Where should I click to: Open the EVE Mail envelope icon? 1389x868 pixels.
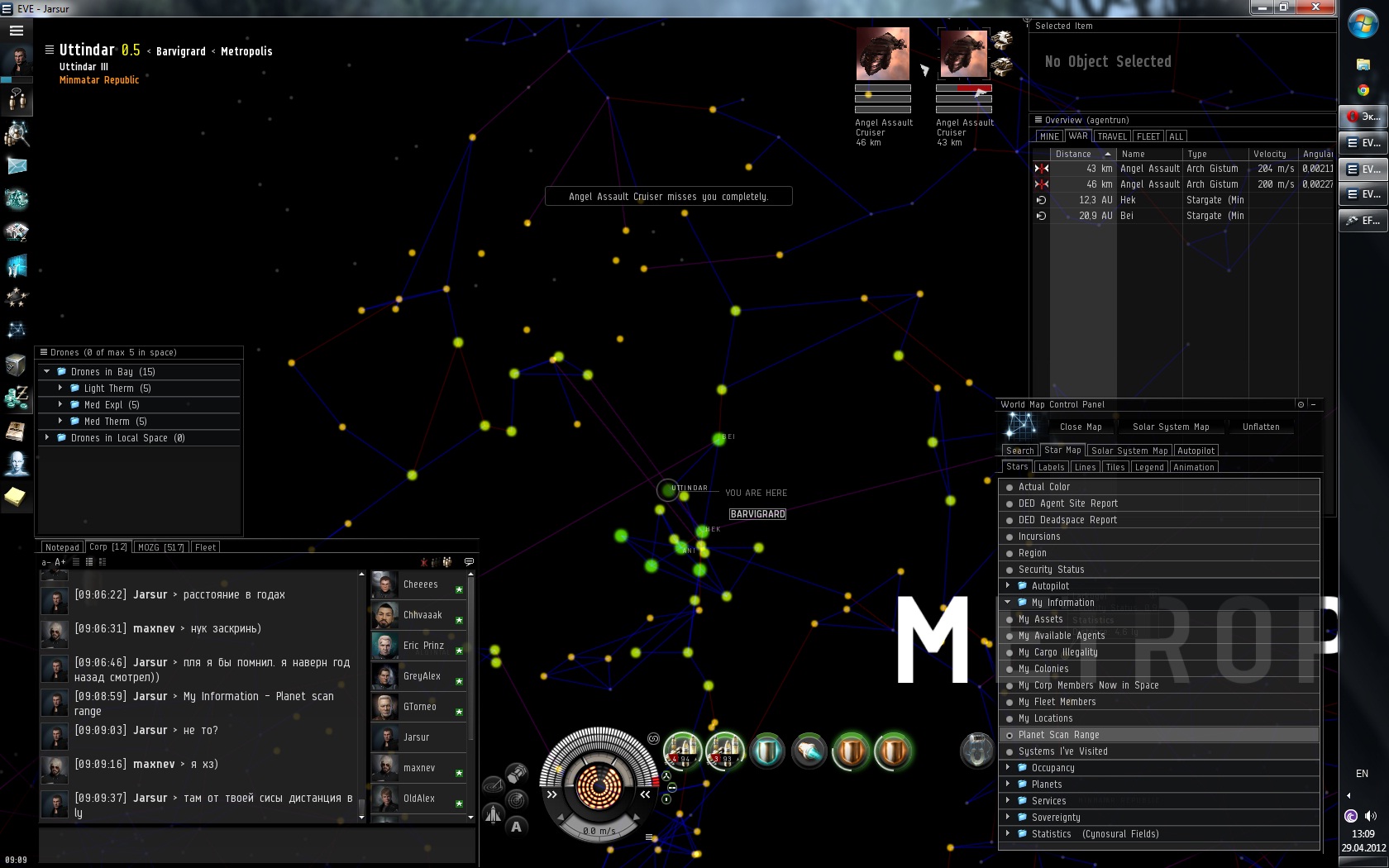point(17,166)
